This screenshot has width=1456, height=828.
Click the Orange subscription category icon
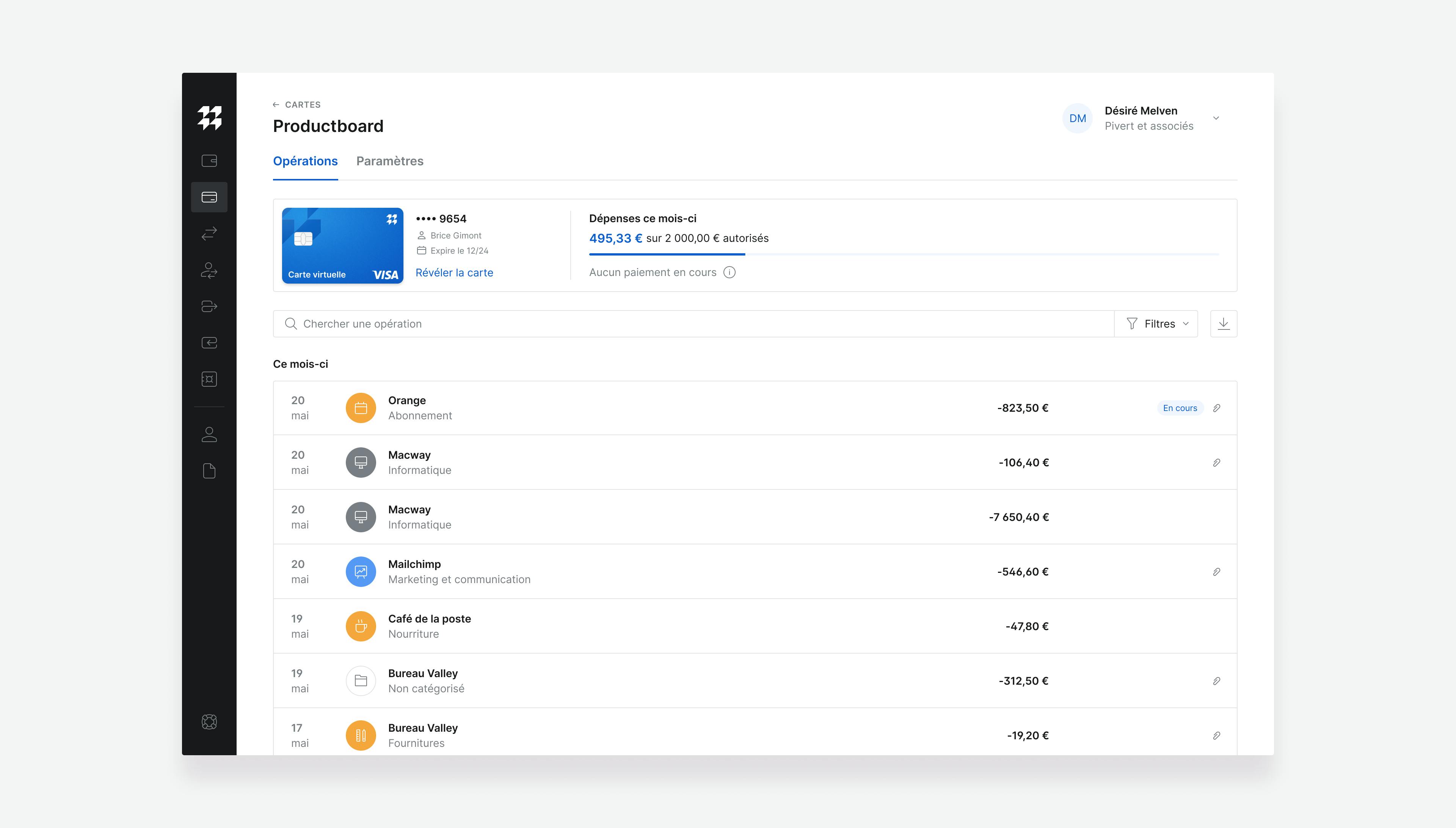click(361, 408)
